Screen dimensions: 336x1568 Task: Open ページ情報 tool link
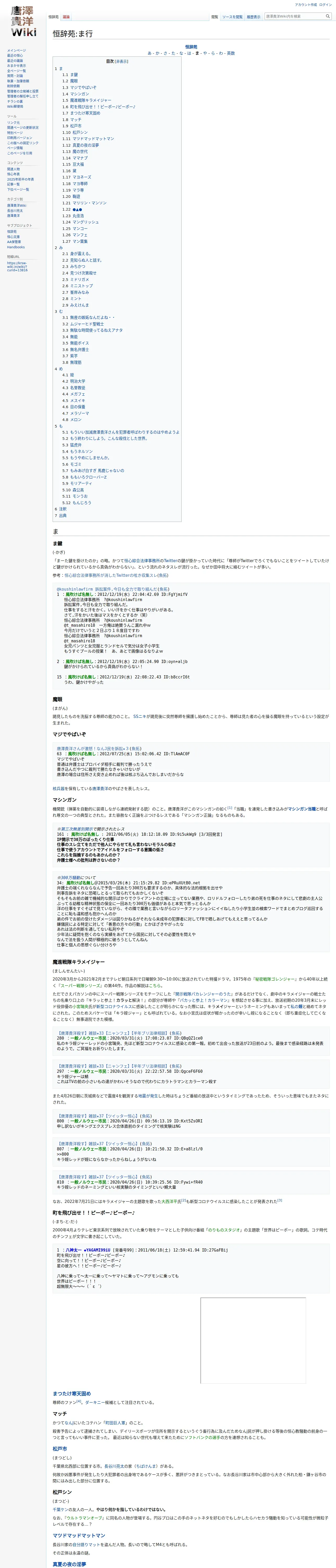tap(15, 148)
